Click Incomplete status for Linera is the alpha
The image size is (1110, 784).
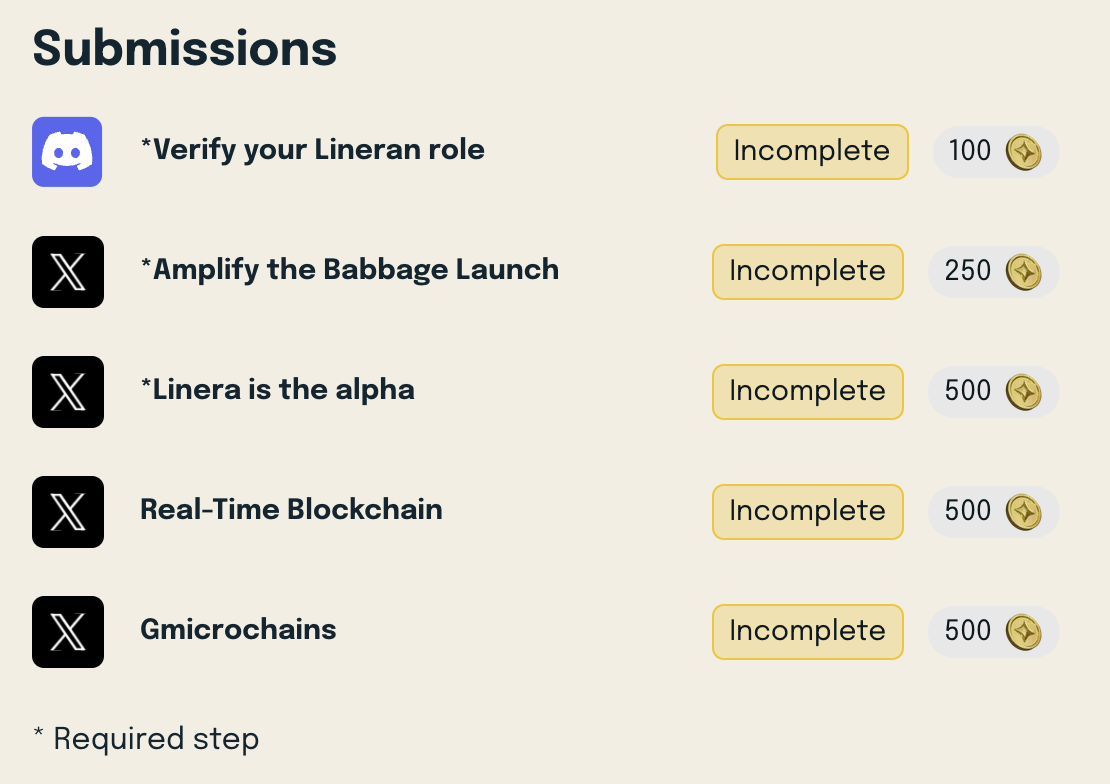pyautogui.click(x=808, y=392)
